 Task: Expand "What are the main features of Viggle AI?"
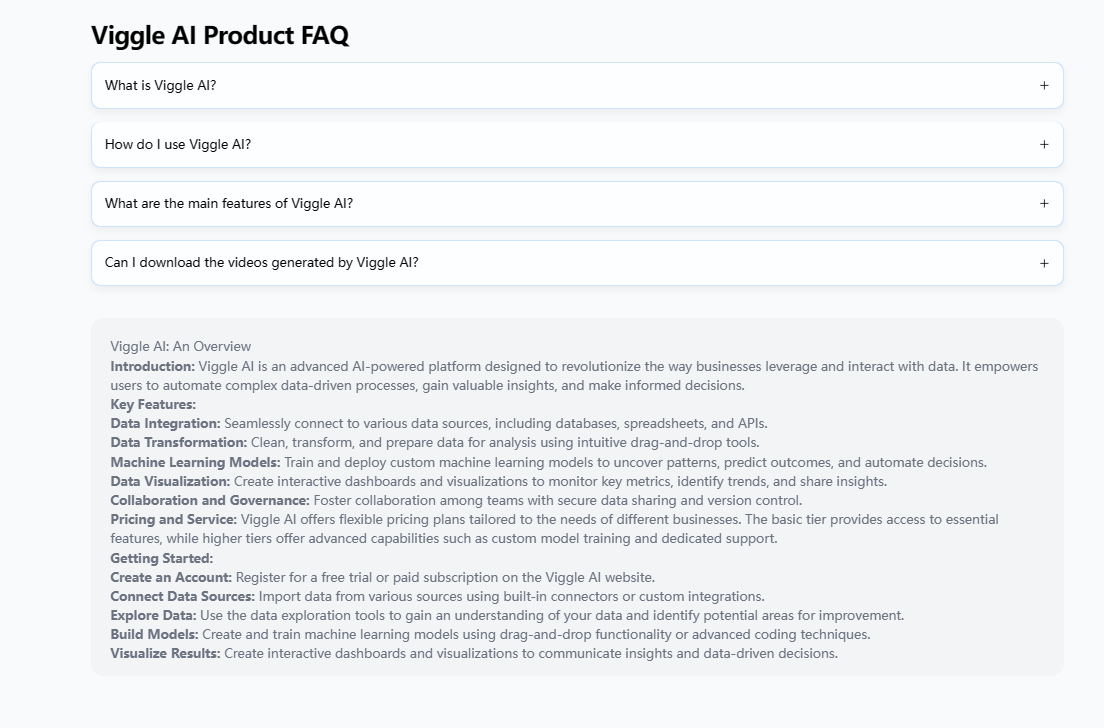click(229, 204)
